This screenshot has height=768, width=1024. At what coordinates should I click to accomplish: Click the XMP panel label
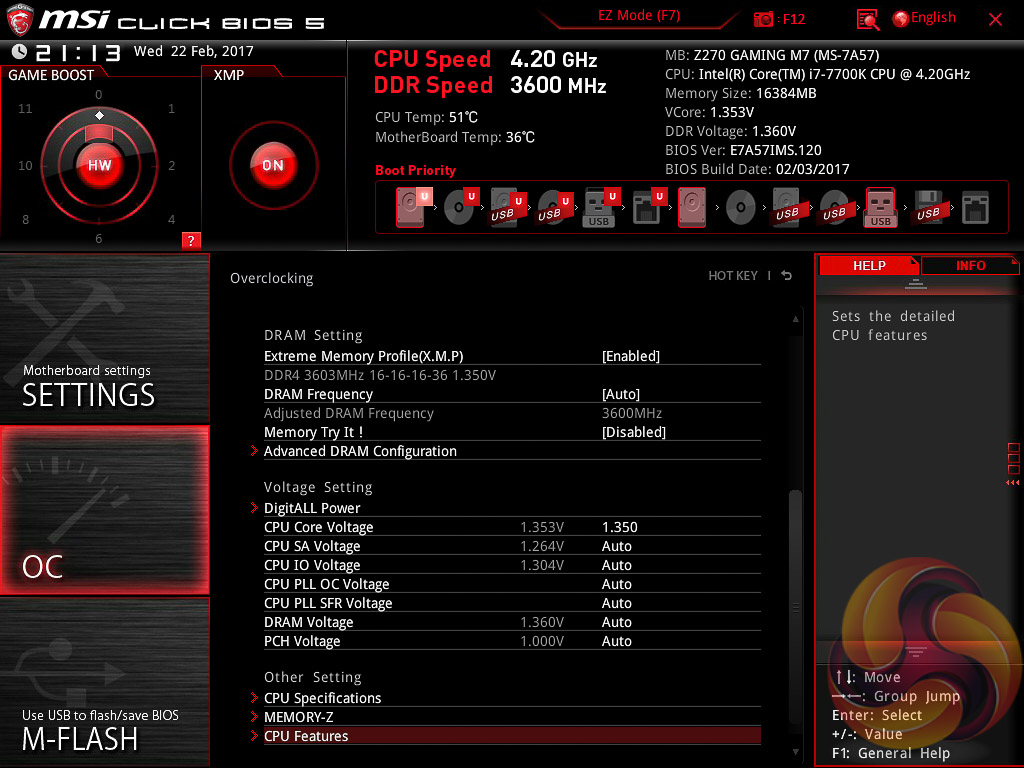(229, 75)
